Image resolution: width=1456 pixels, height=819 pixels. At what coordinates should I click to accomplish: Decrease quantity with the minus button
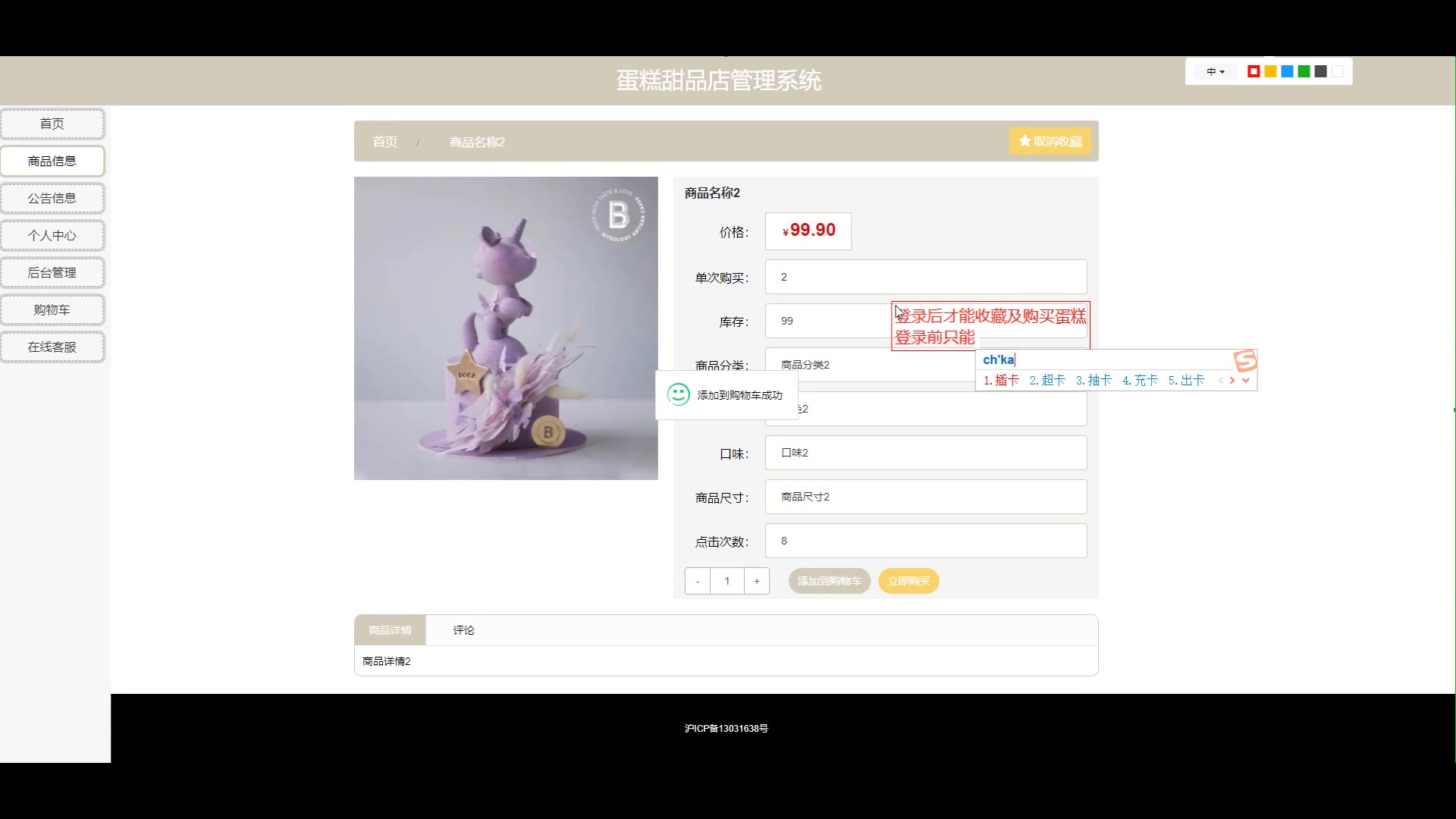698,582
